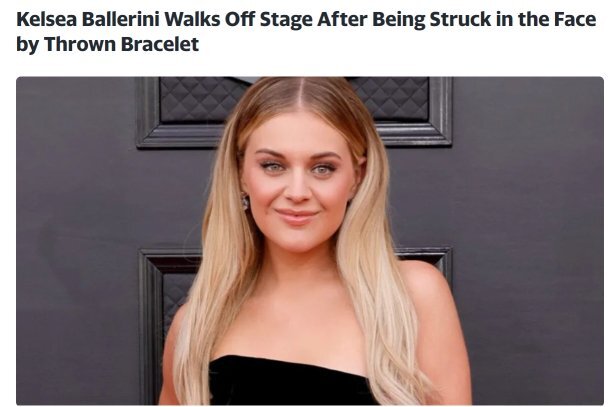This screenshot has width=610, height=407.
Task: Open the Kelsea Ballerini headline article
Action: (x=306, y=32)
